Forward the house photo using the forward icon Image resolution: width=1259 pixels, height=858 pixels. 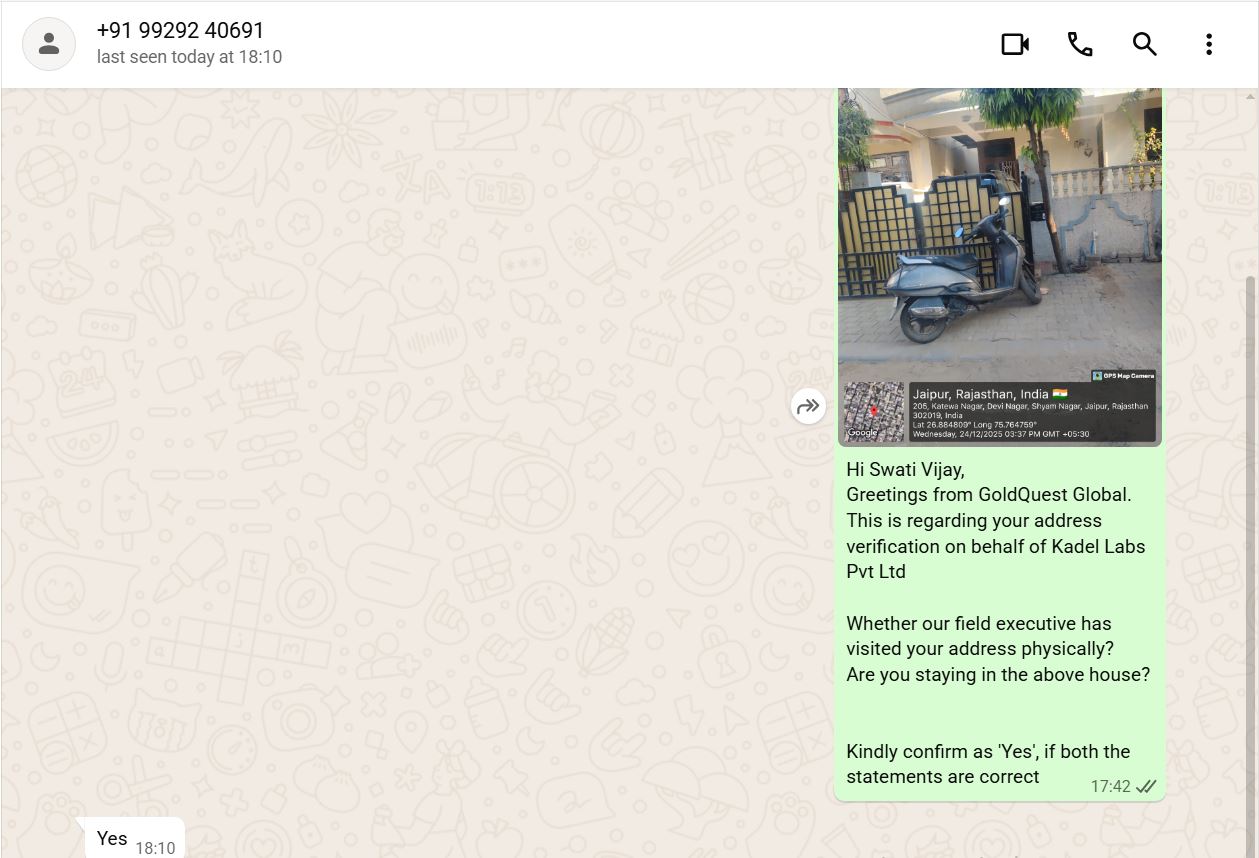click(x=808, y=406)
